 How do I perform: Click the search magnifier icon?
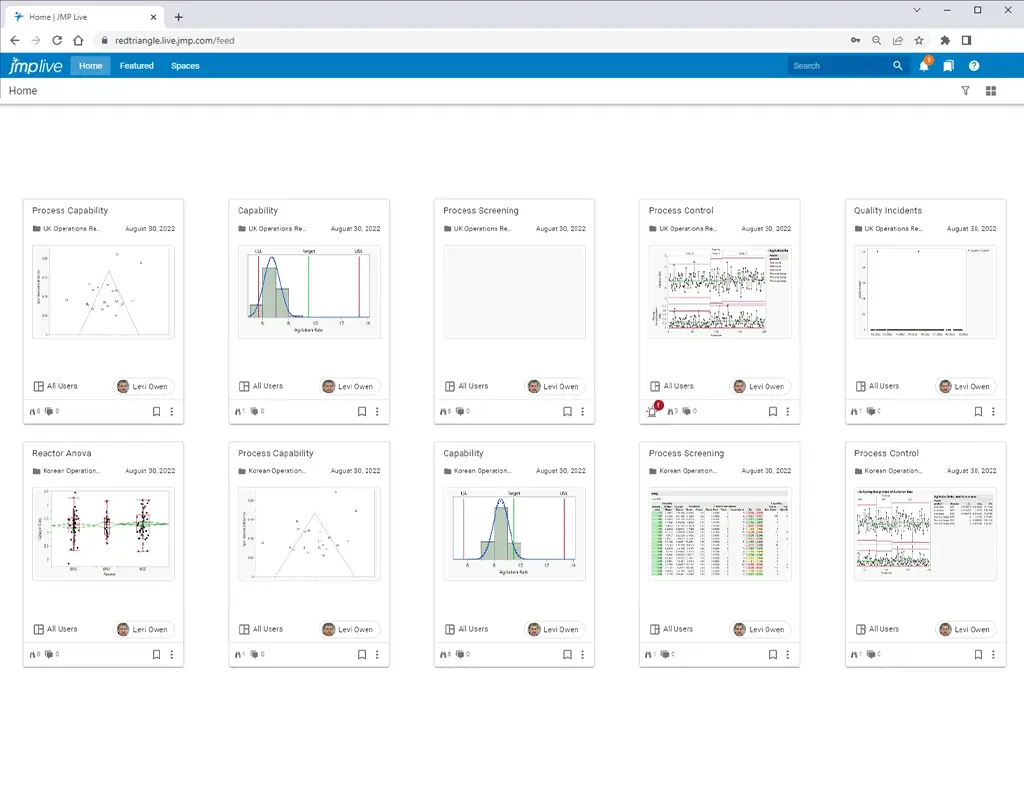click(x=897, y=66)
